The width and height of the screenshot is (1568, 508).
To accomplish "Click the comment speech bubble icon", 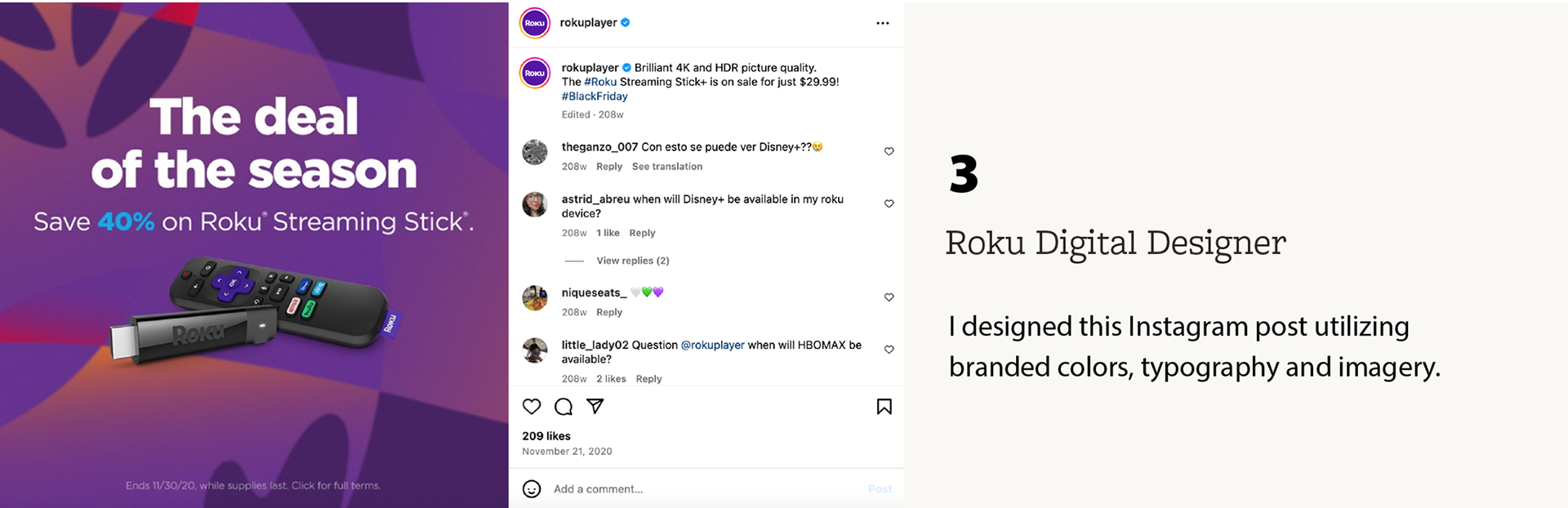I will click(563, 407).
